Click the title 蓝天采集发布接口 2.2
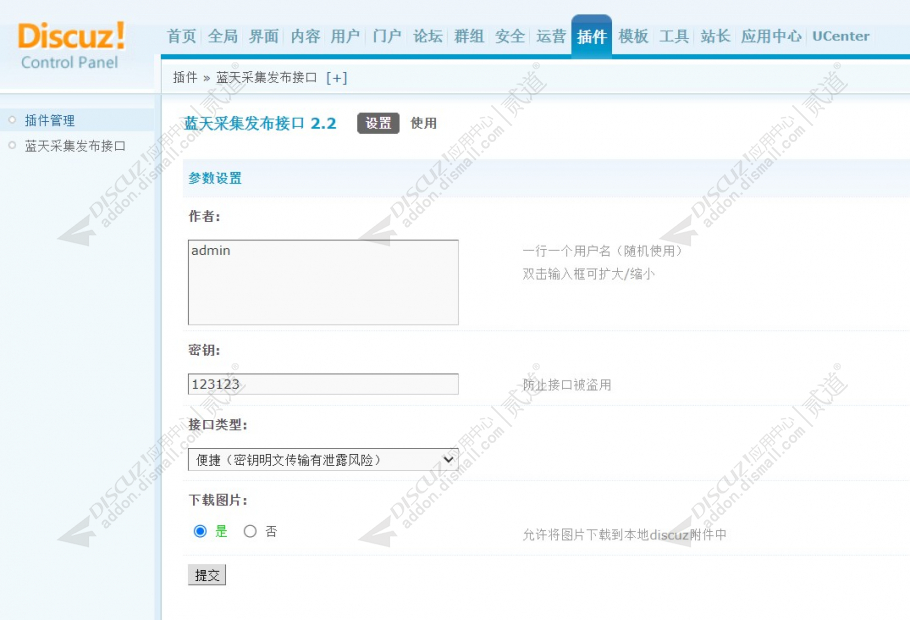910x620 pixels. coord(260,123)
